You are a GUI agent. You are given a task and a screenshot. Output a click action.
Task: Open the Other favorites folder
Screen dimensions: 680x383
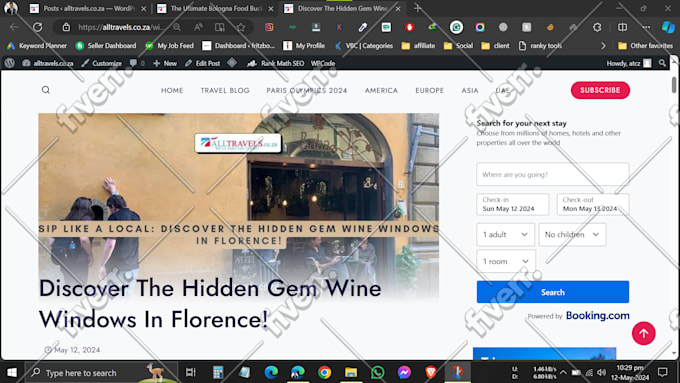[x=645, y=46]
